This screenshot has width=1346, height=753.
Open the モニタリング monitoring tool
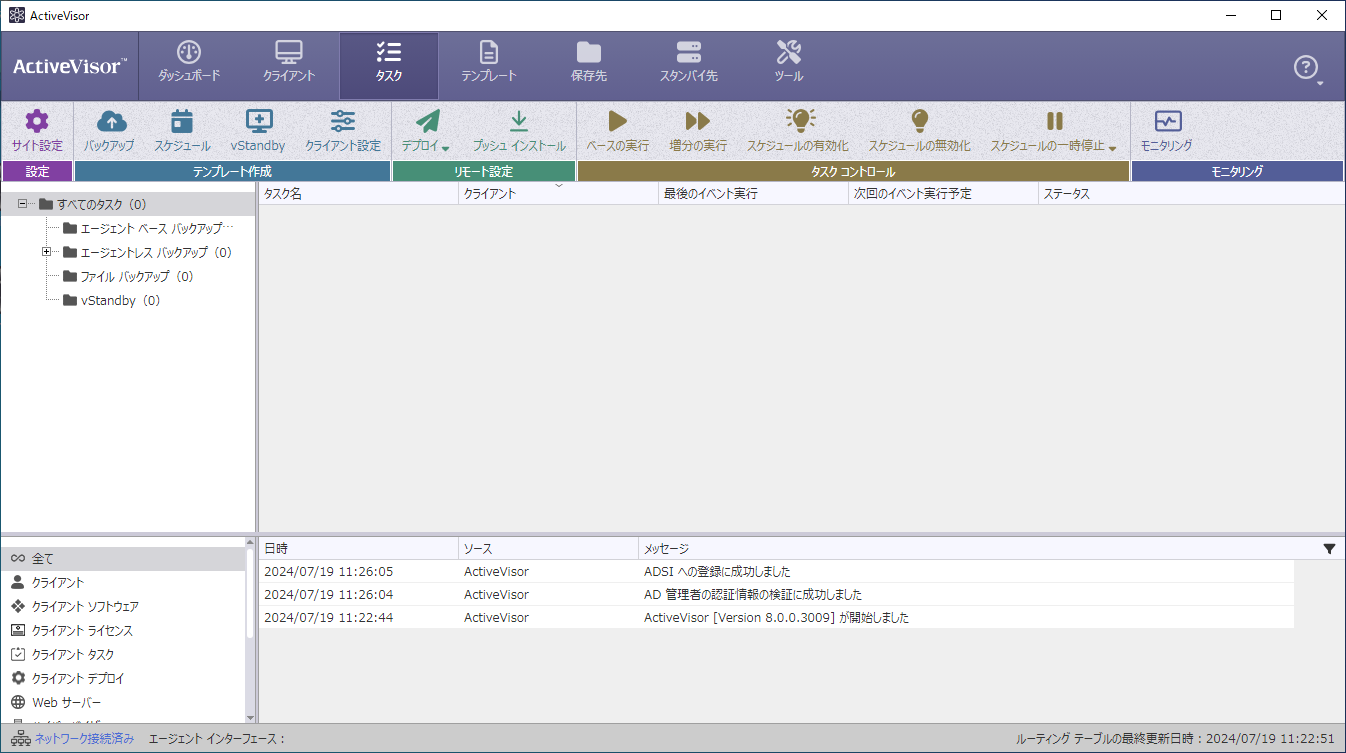pos(1167,131)
